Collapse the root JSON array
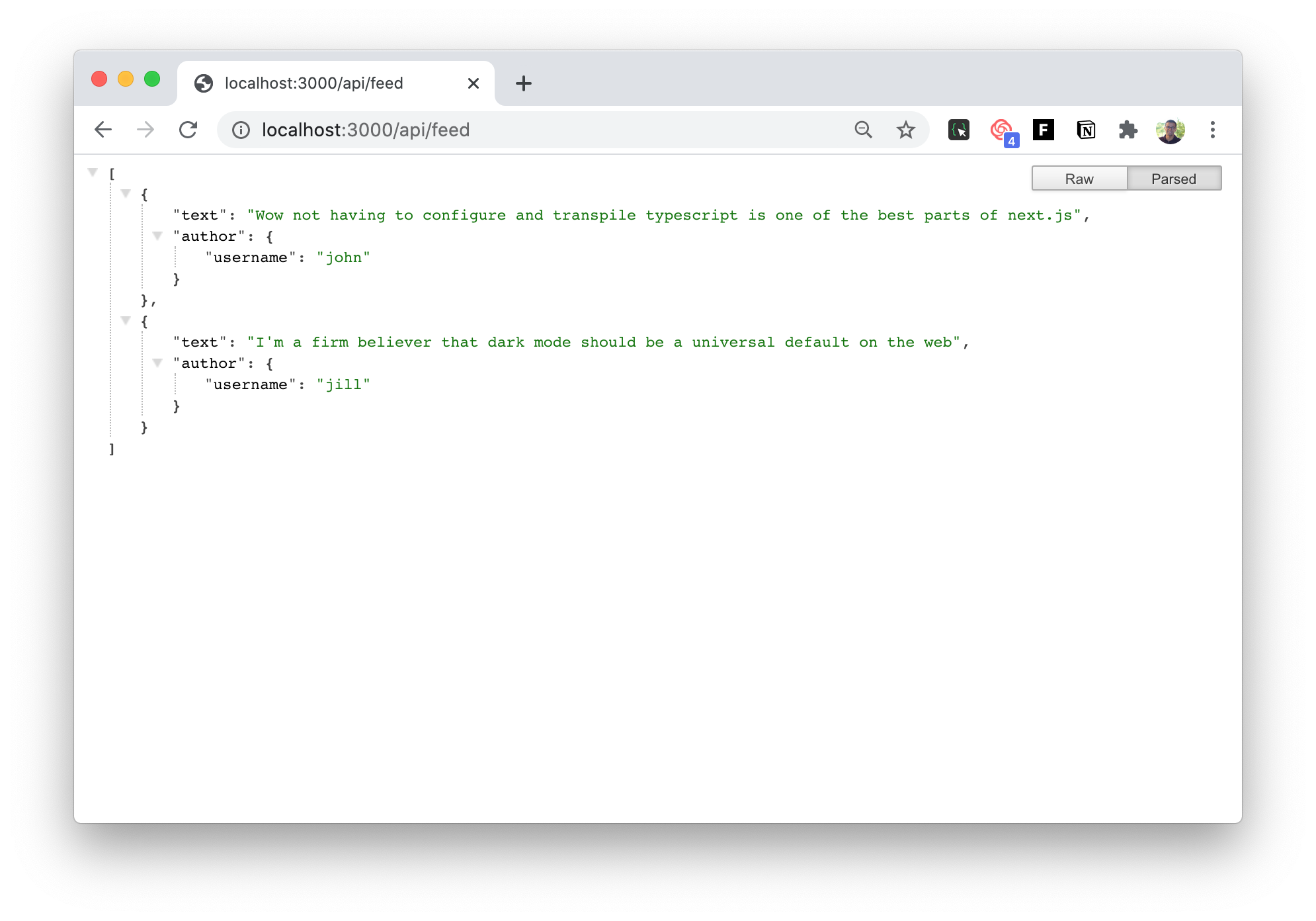 tap(93, 173)
